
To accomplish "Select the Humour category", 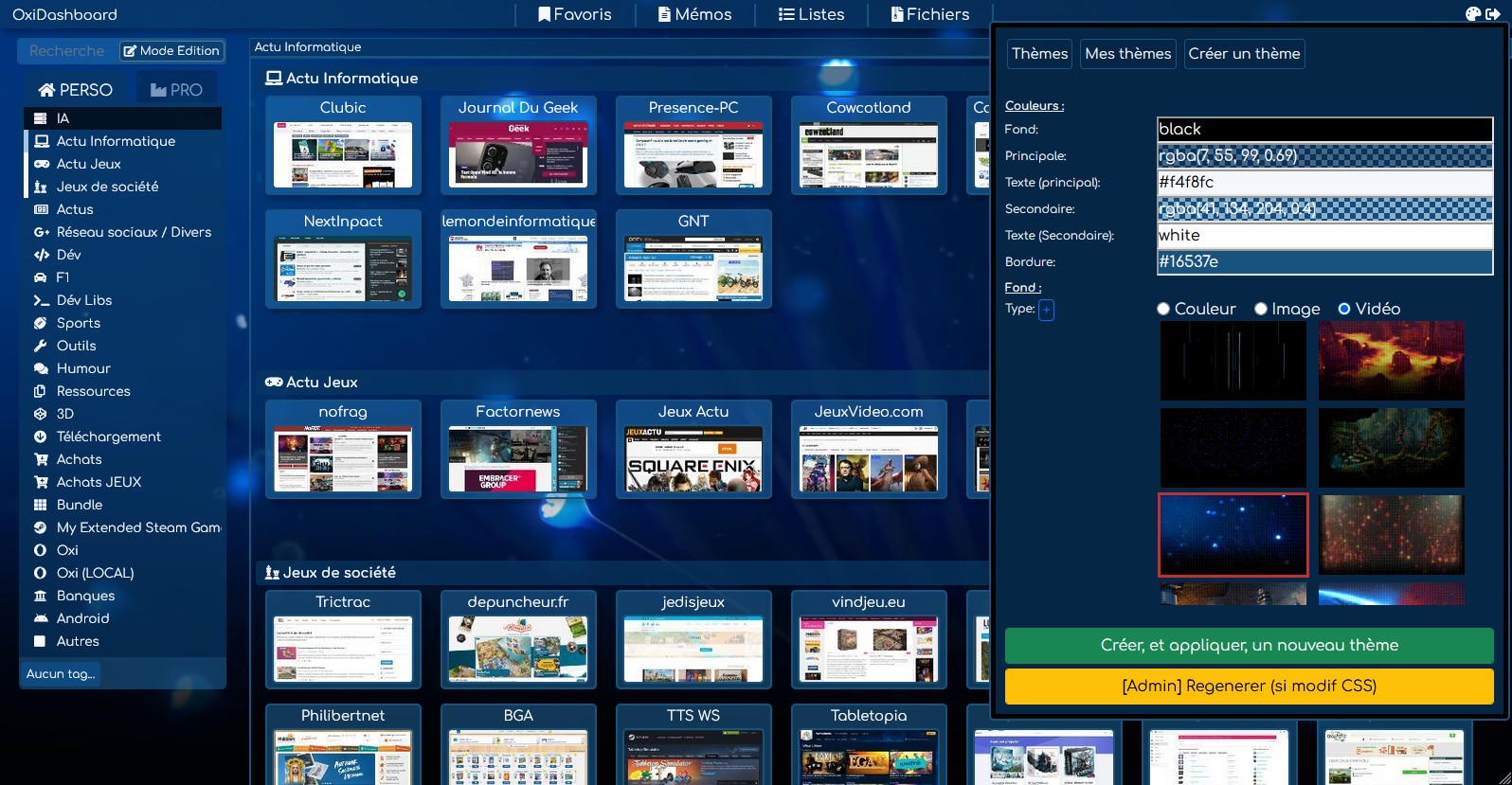I will point(123,368).
